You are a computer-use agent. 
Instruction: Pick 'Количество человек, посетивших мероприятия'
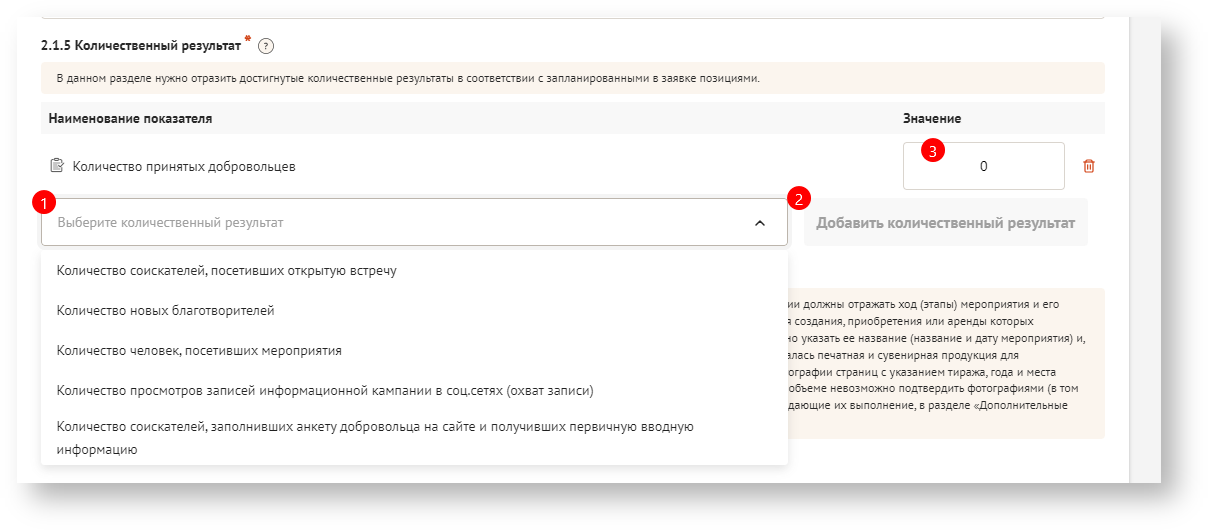coord(200,351)
